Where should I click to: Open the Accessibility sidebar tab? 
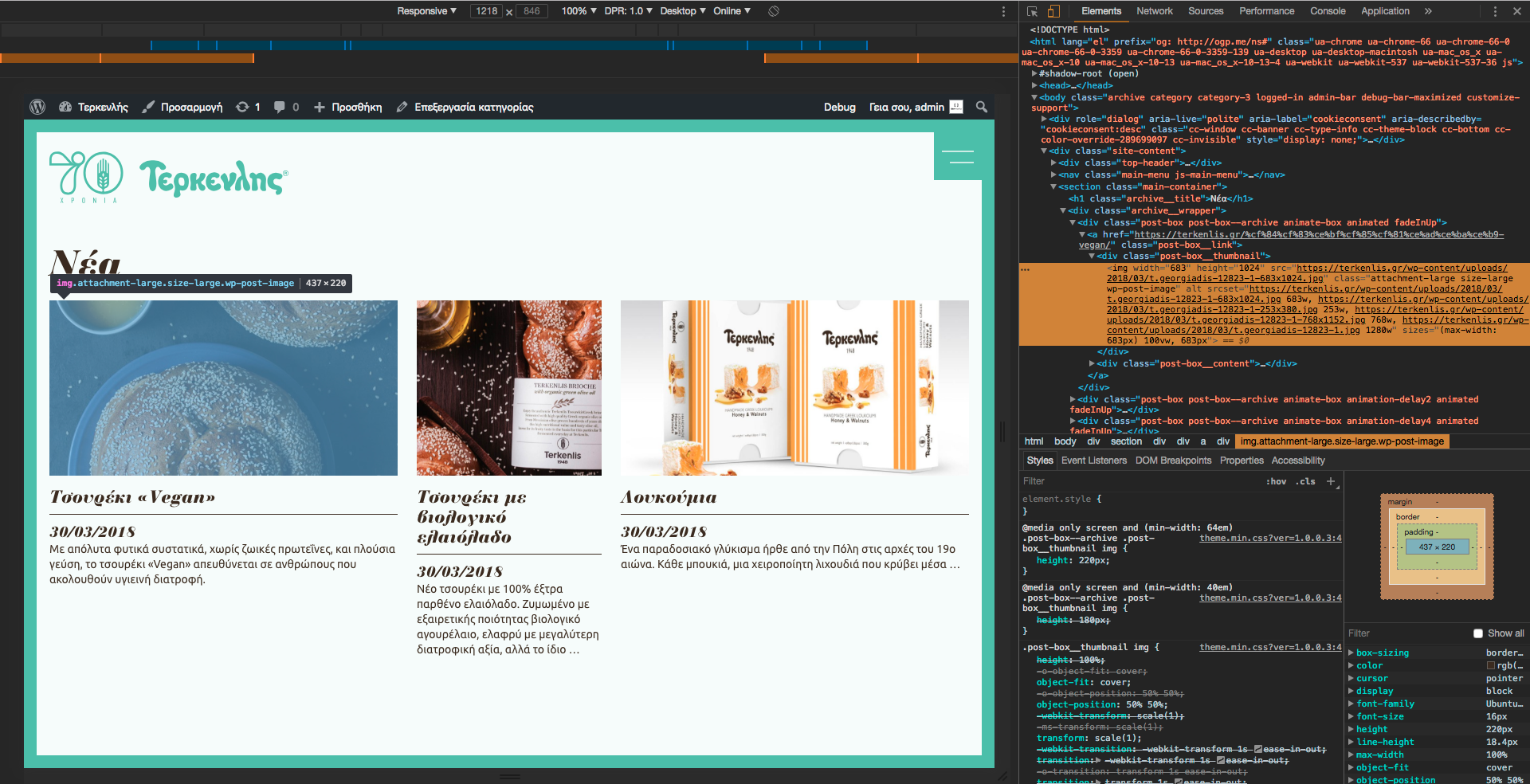1298,461
